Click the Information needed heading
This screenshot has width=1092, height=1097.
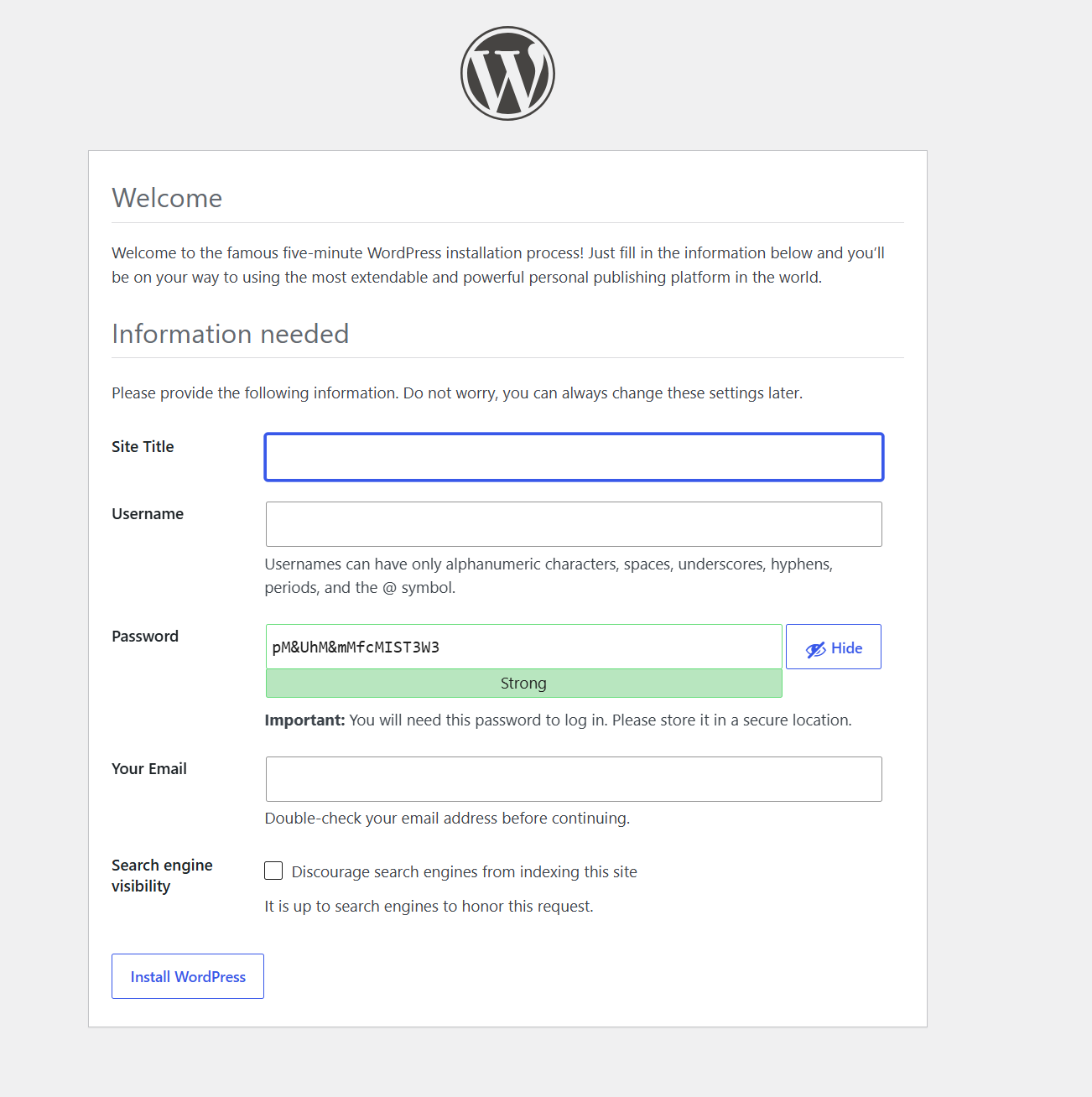pyautogui.click(x=230, y=334)
